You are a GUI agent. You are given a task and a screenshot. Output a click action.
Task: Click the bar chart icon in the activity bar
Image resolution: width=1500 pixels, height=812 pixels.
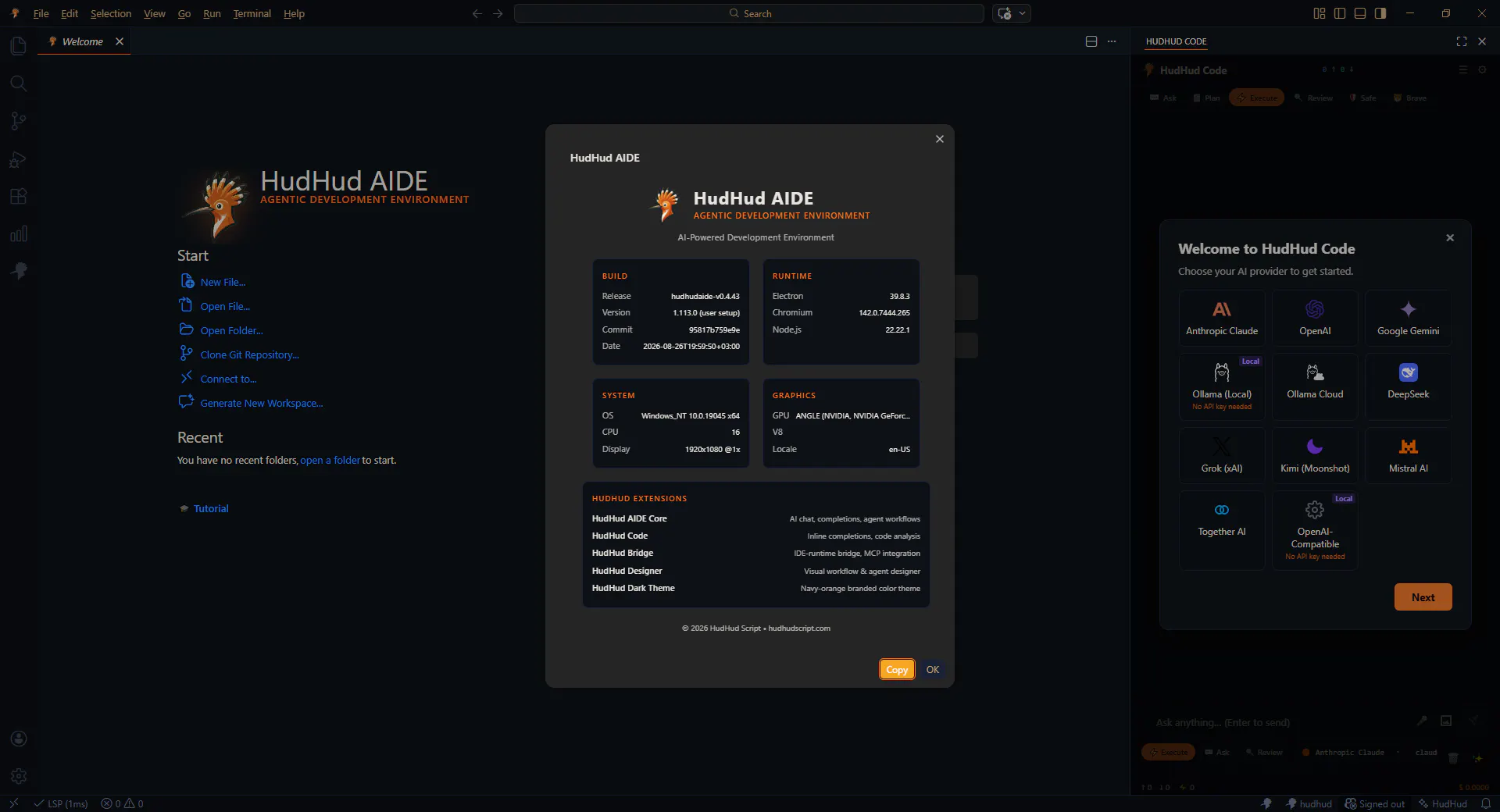18,234
